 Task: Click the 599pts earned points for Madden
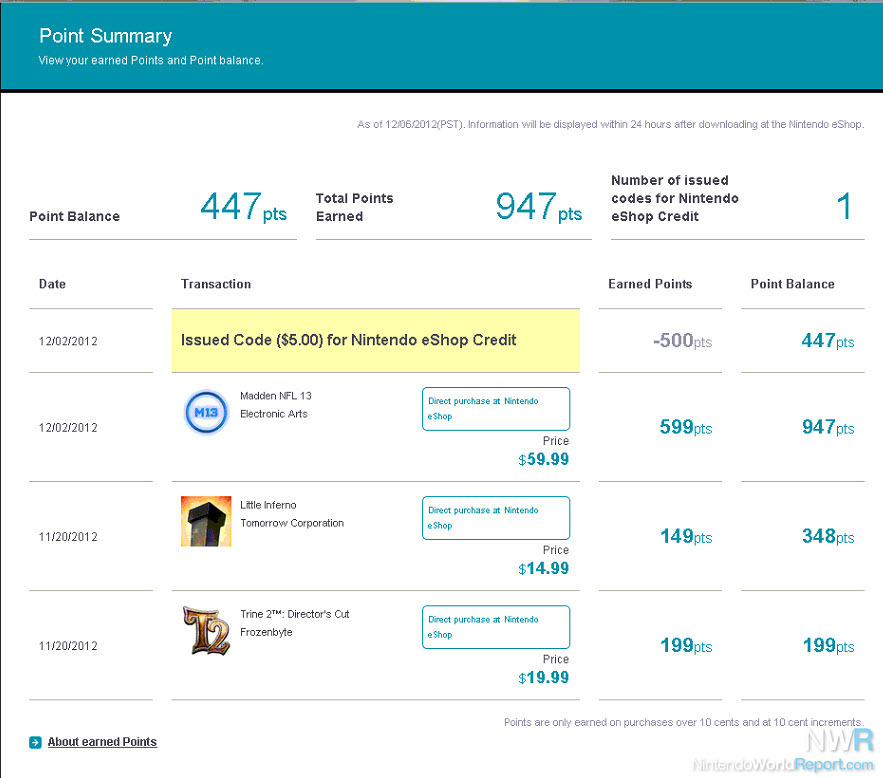click(686, 427)
